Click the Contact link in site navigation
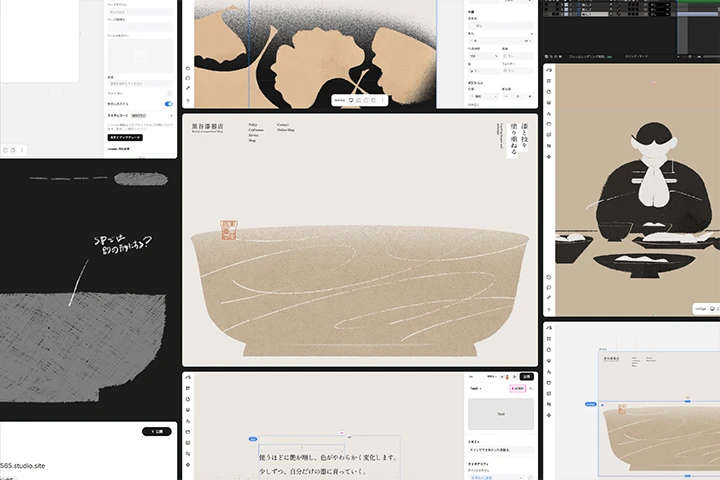Viewport: 720px width, 480px height. click(x=283, y=125)
